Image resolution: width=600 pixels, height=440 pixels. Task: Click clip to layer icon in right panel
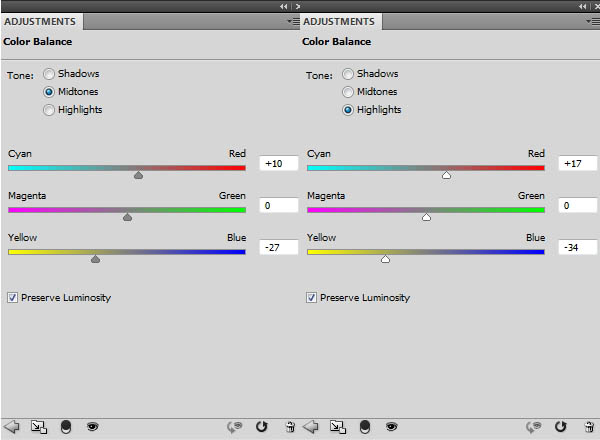click(365, 427)
